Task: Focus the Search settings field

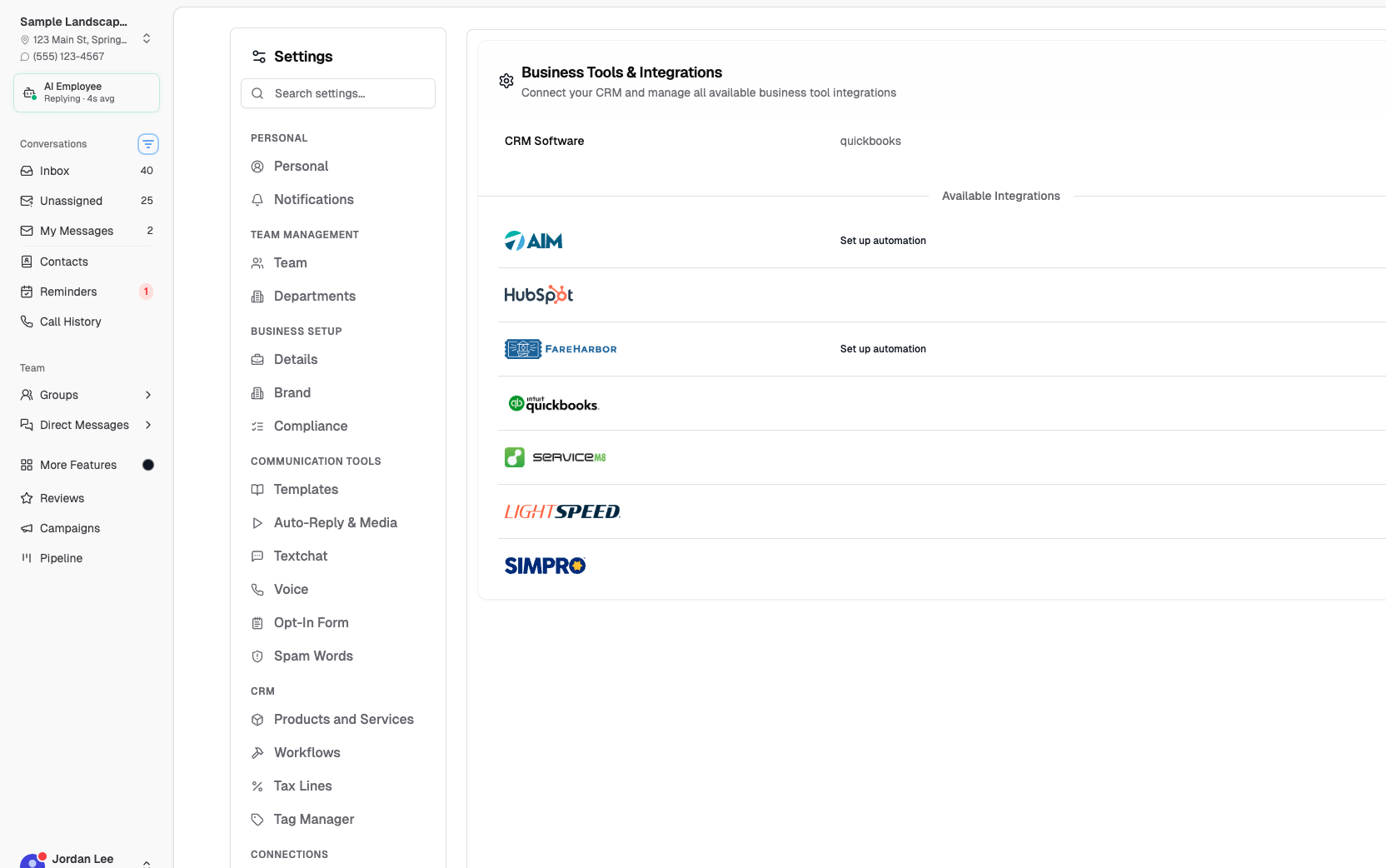Action: pyautogui.click(x=338, y=93)
